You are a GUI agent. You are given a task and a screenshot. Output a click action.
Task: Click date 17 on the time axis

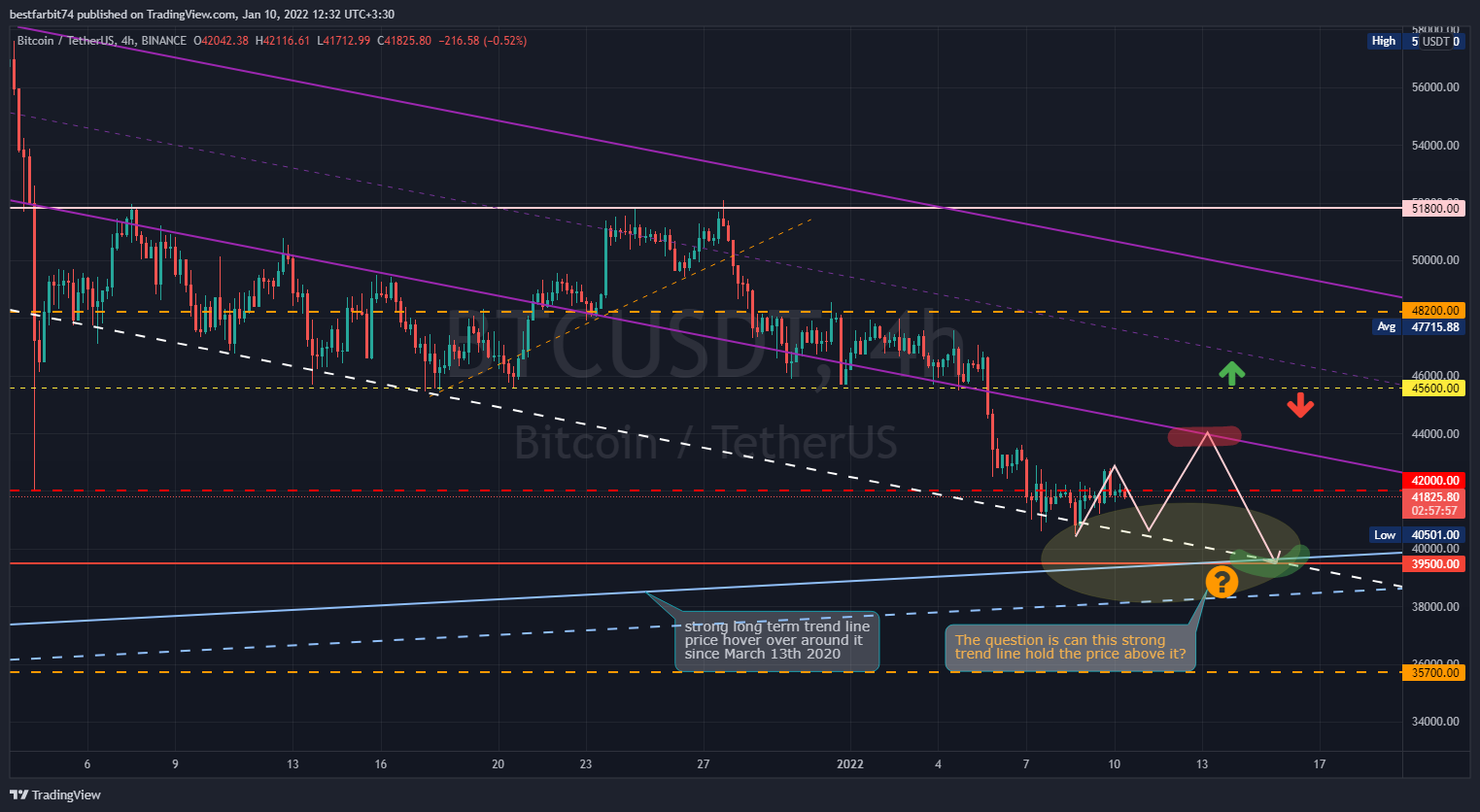click(1320, 764)
